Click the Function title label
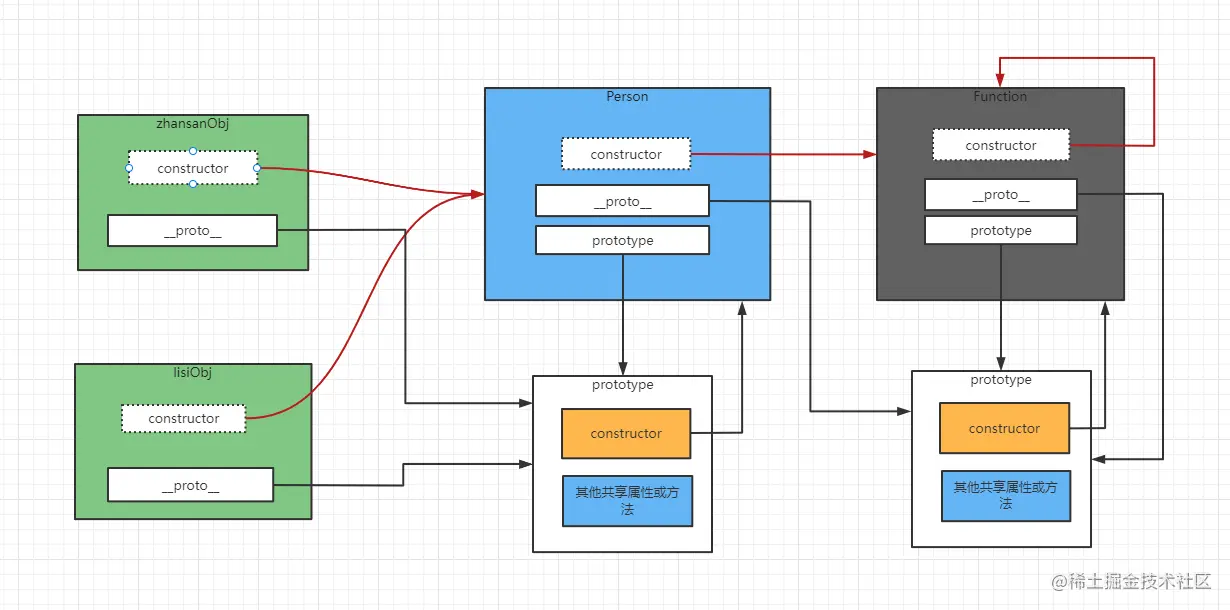 tap(1000, 96)
